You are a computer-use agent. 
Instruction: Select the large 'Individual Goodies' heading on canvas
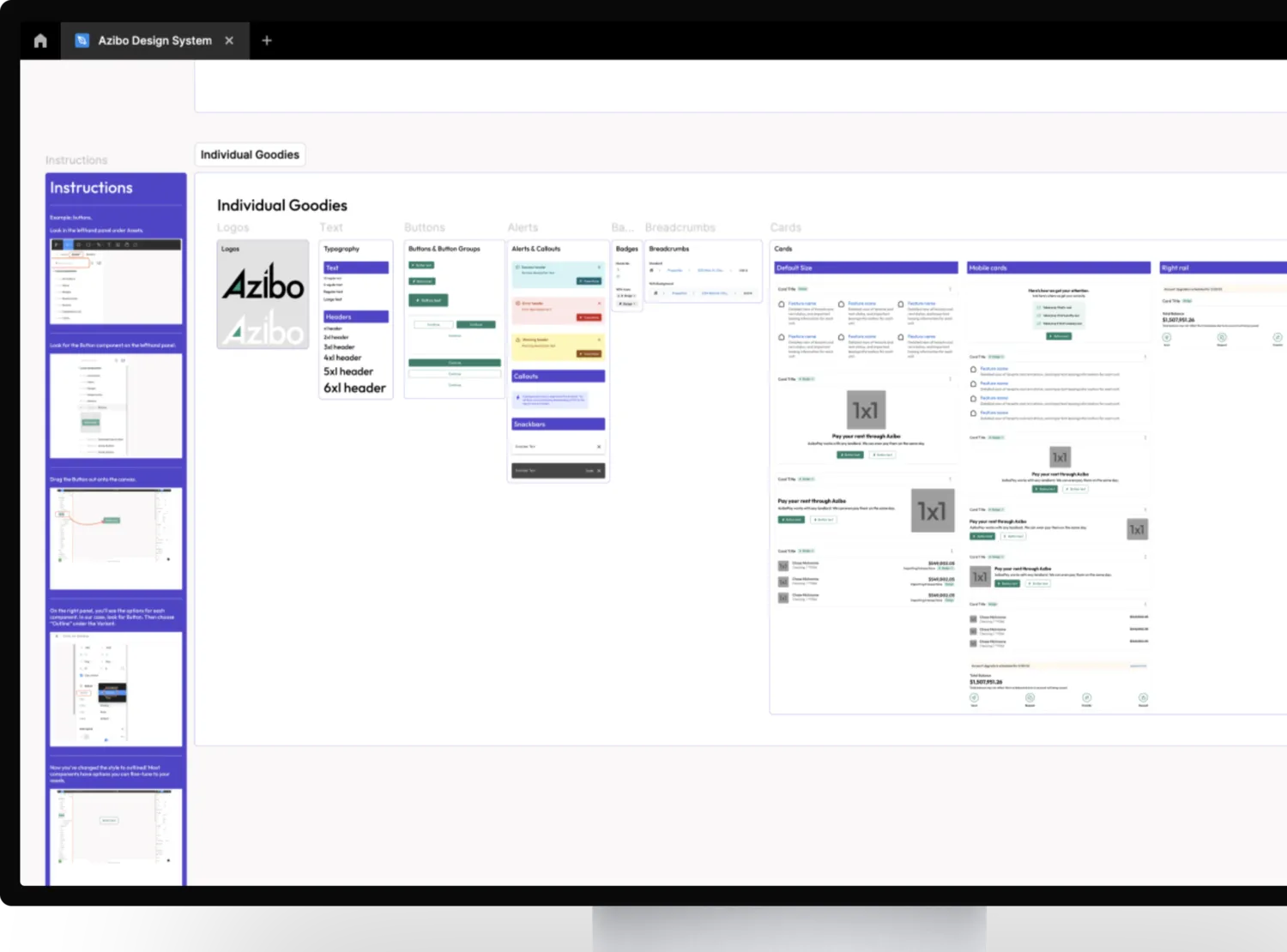(x=282, y=205)
